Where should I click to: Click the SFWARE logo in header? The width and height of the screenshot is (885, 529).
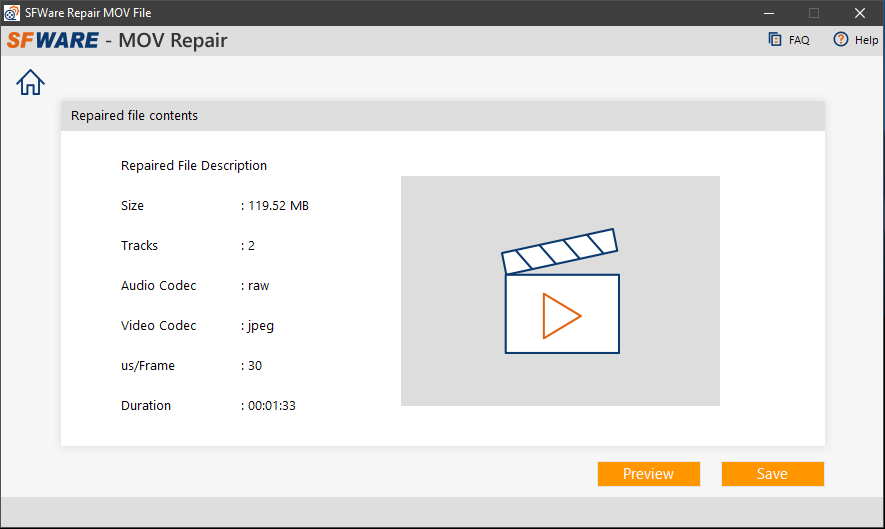pos(53,41)
